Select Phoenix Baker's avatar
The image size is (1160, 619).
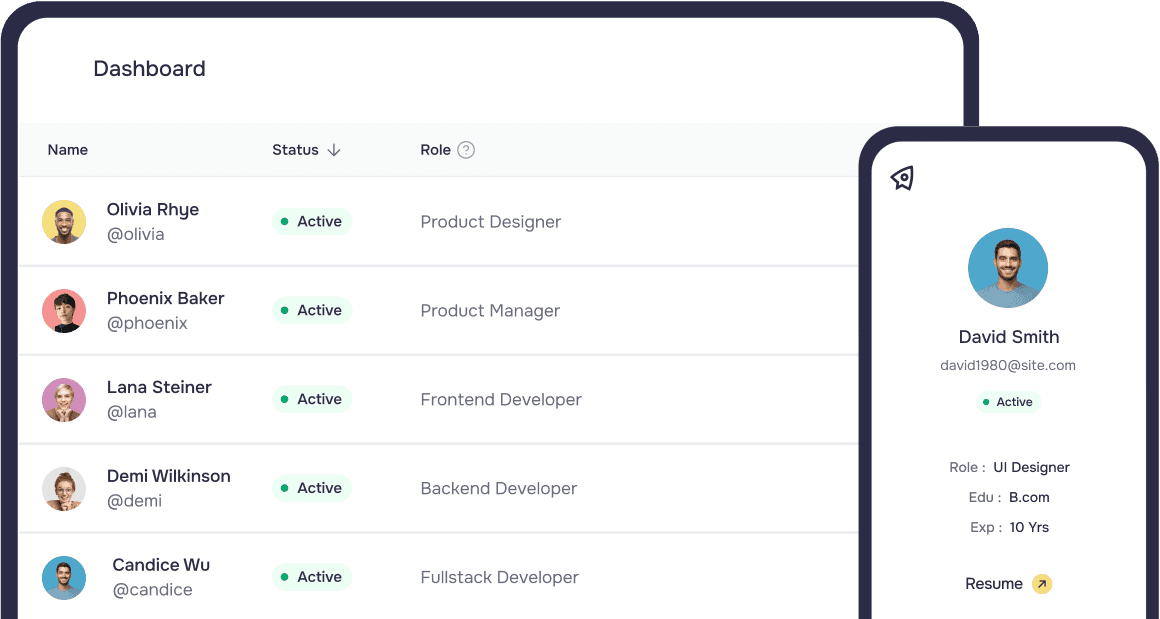[64, 311]
